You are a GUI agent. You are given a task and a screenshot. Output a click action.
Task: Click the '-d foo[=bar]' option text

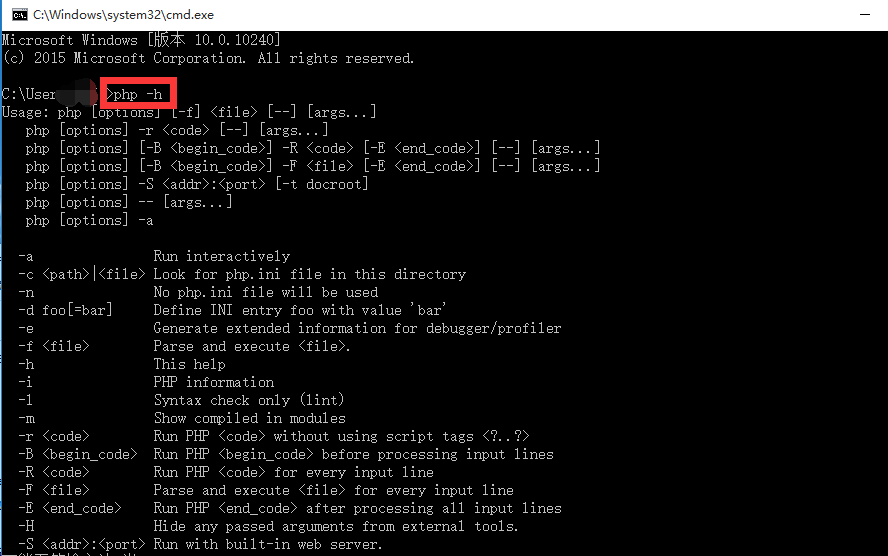click(65, 311)
